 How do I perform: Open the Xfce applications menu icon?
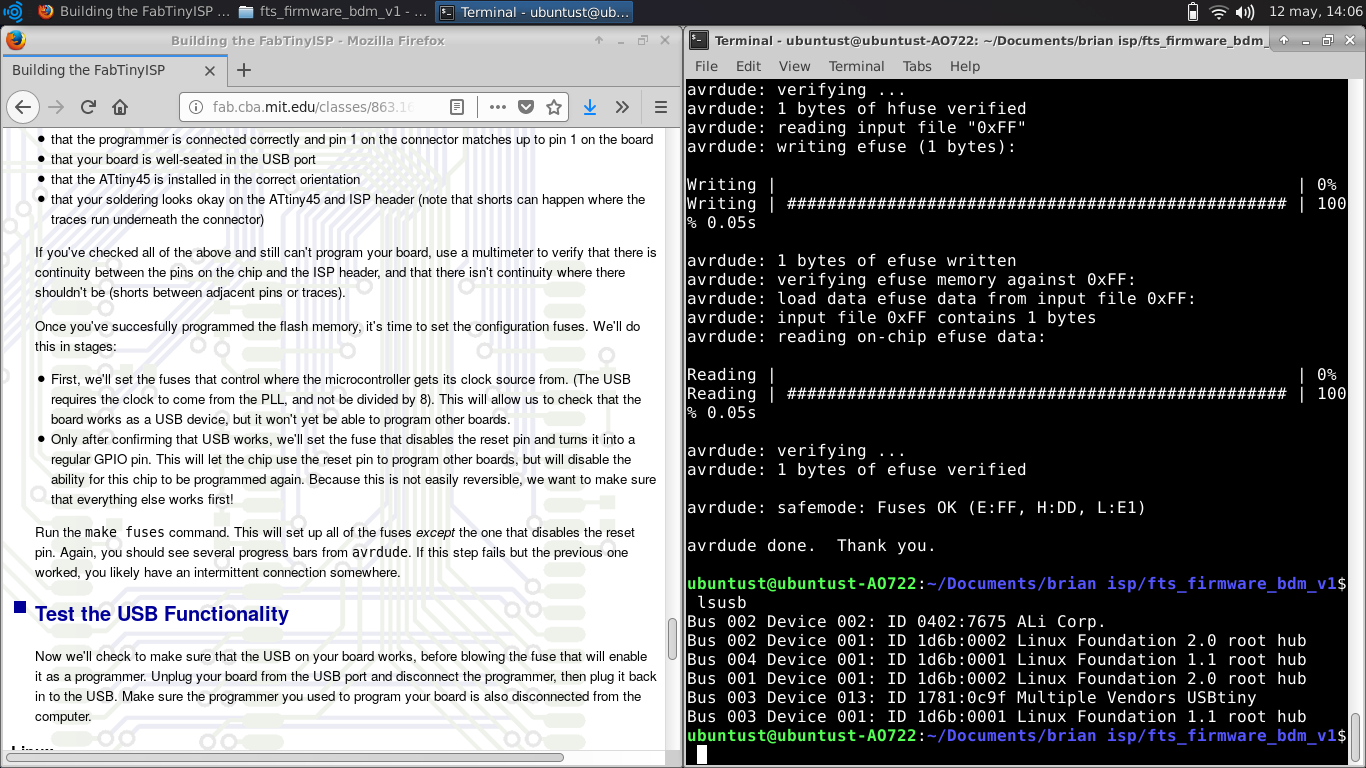pyautogui.click(x=13, y=12)
